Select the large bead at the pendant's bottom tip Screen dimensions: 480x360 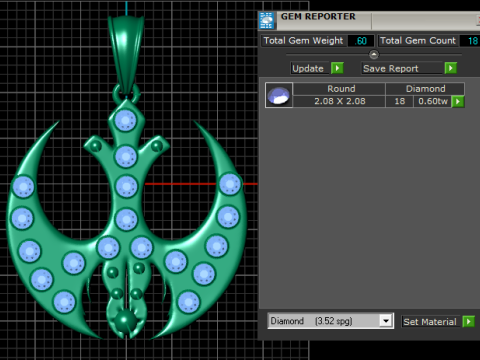[x=126, y=321]
